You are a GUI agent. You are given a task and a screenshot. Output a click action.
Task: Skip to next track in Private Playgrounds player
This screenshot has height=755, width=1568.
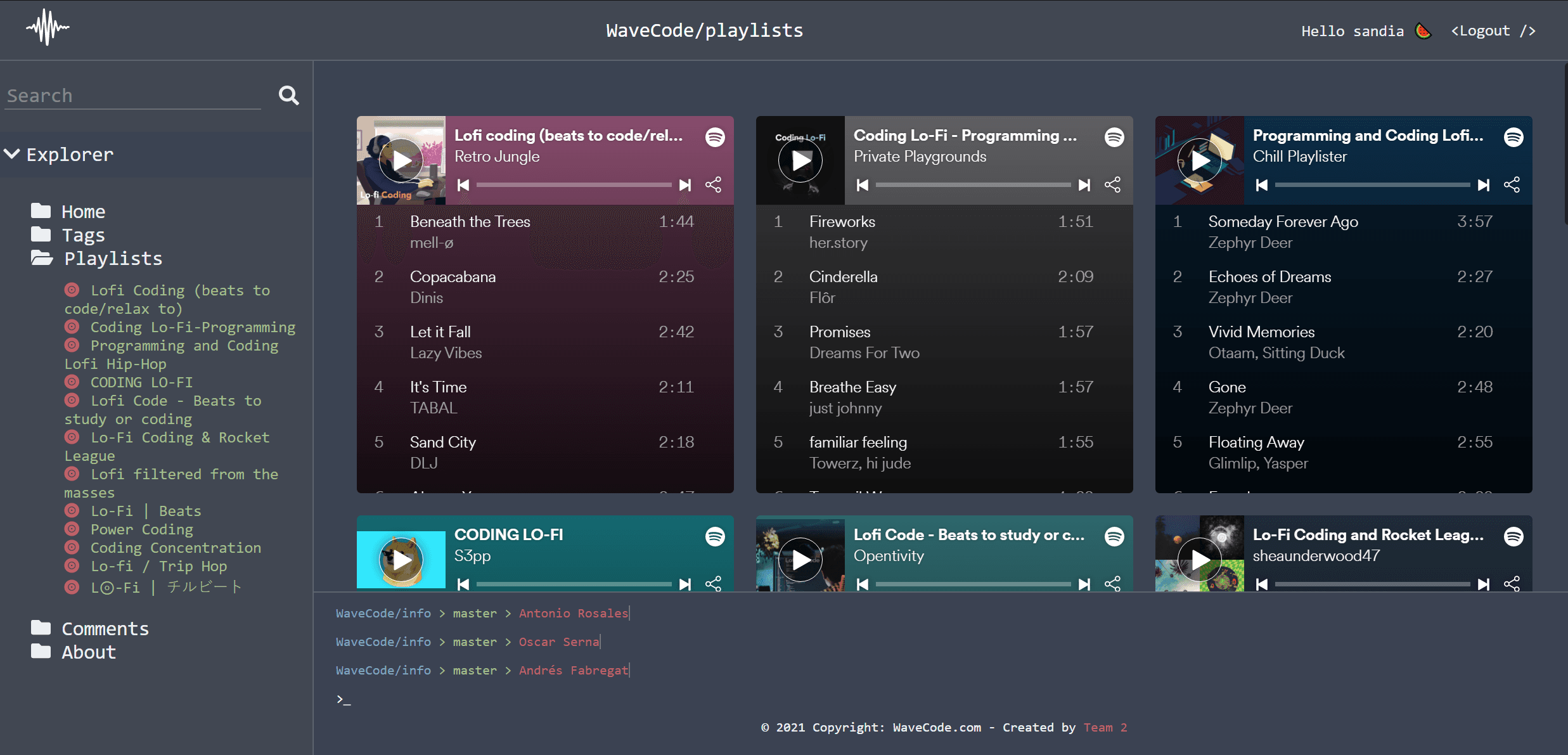coord(1084,184)
